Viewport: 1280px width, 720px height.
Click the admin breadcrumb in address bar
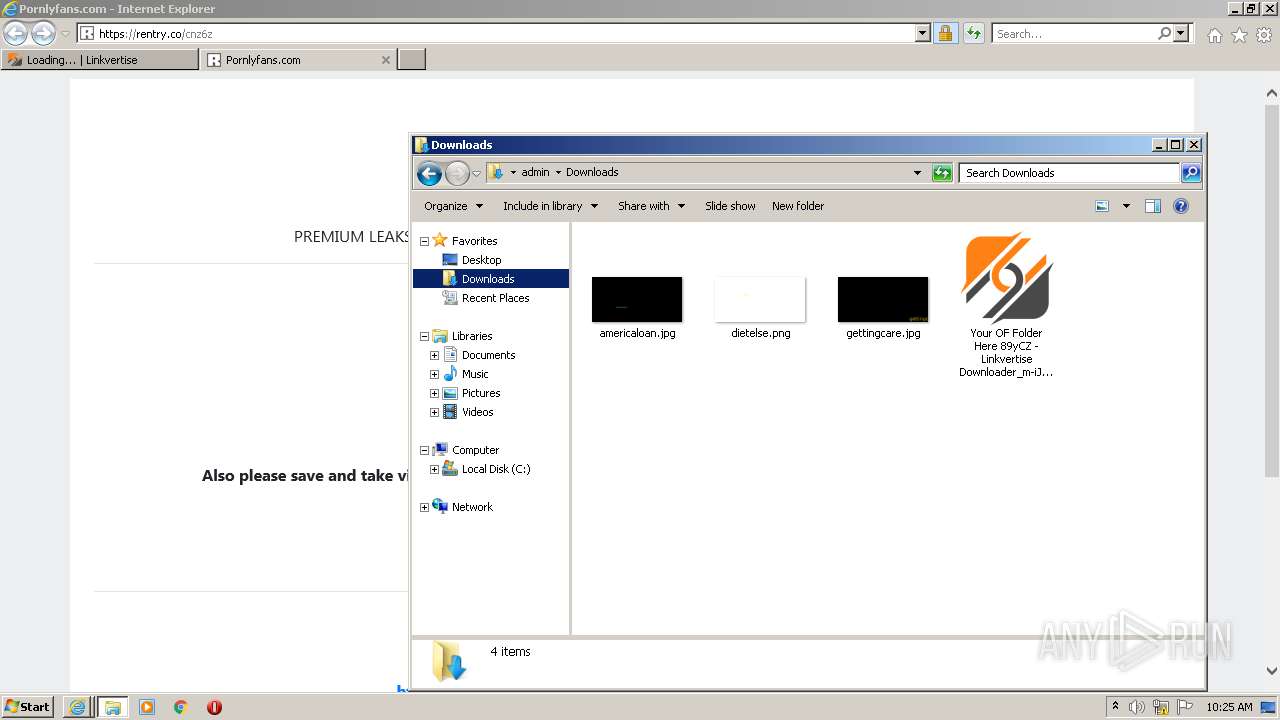(535, 172)
